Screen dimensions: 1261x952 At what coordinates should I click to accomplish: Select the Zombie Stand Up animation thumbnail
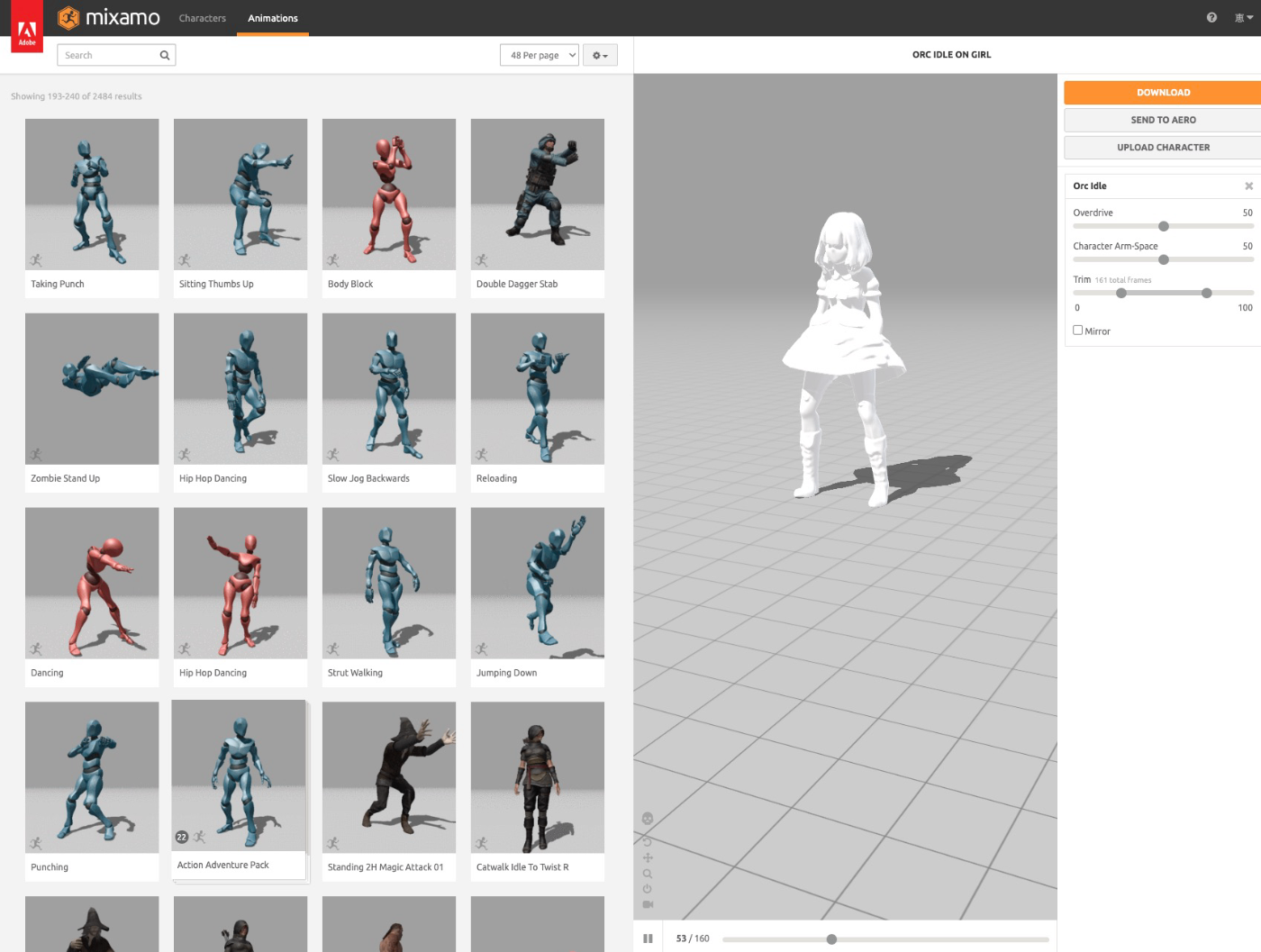click(x=92, y=389)
